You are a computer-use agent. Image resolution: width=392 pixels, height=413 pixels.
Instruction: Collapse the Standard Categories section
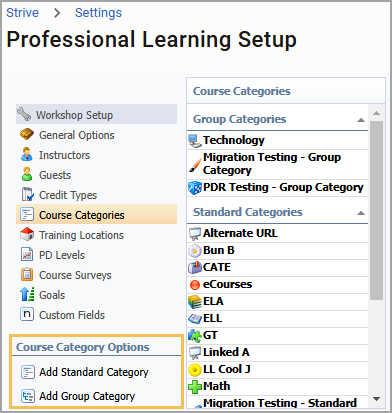pyautogui.click(x=361, y=213)
